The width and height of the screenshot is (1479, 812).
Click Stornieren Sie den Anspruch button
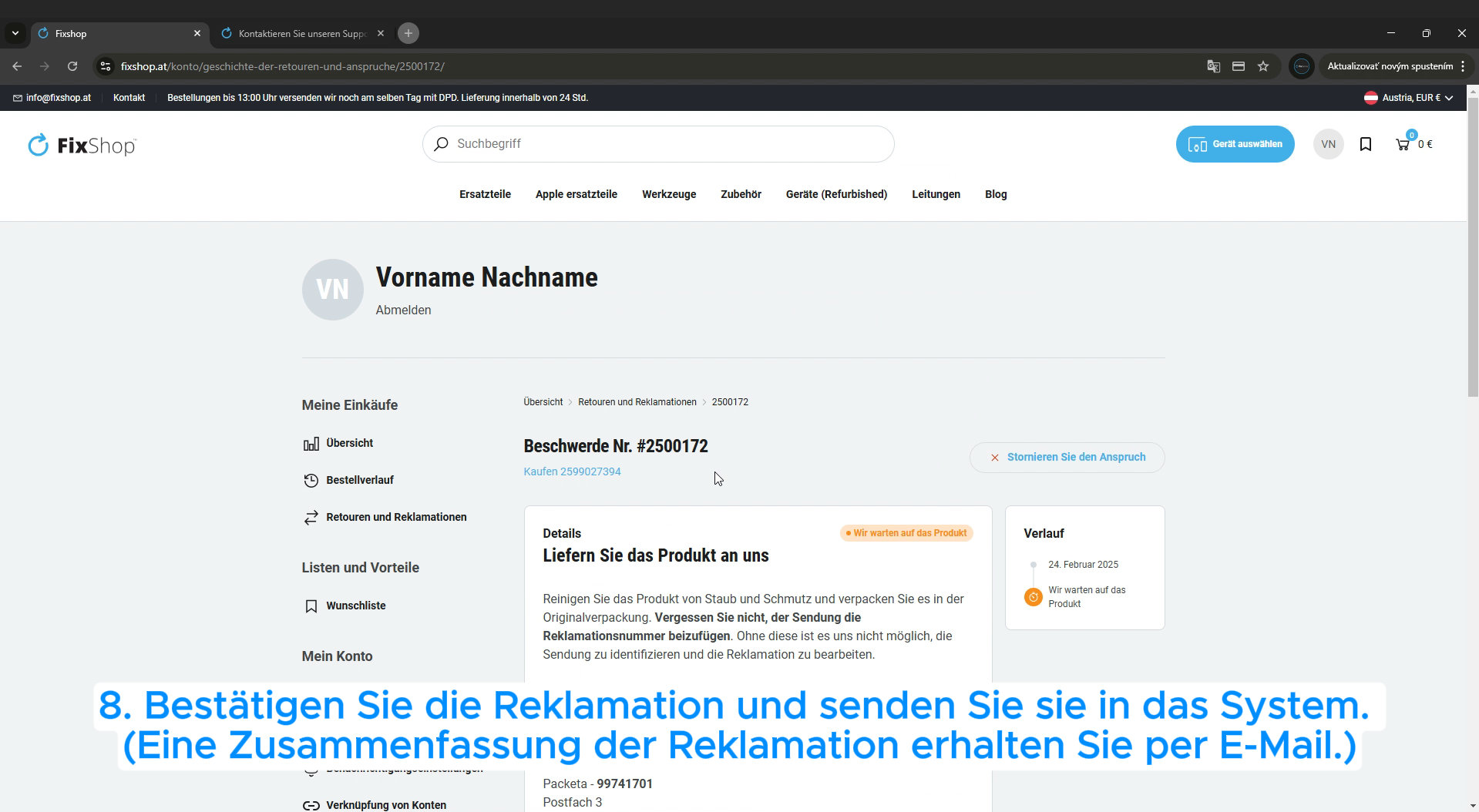(x=1067, y=457)
